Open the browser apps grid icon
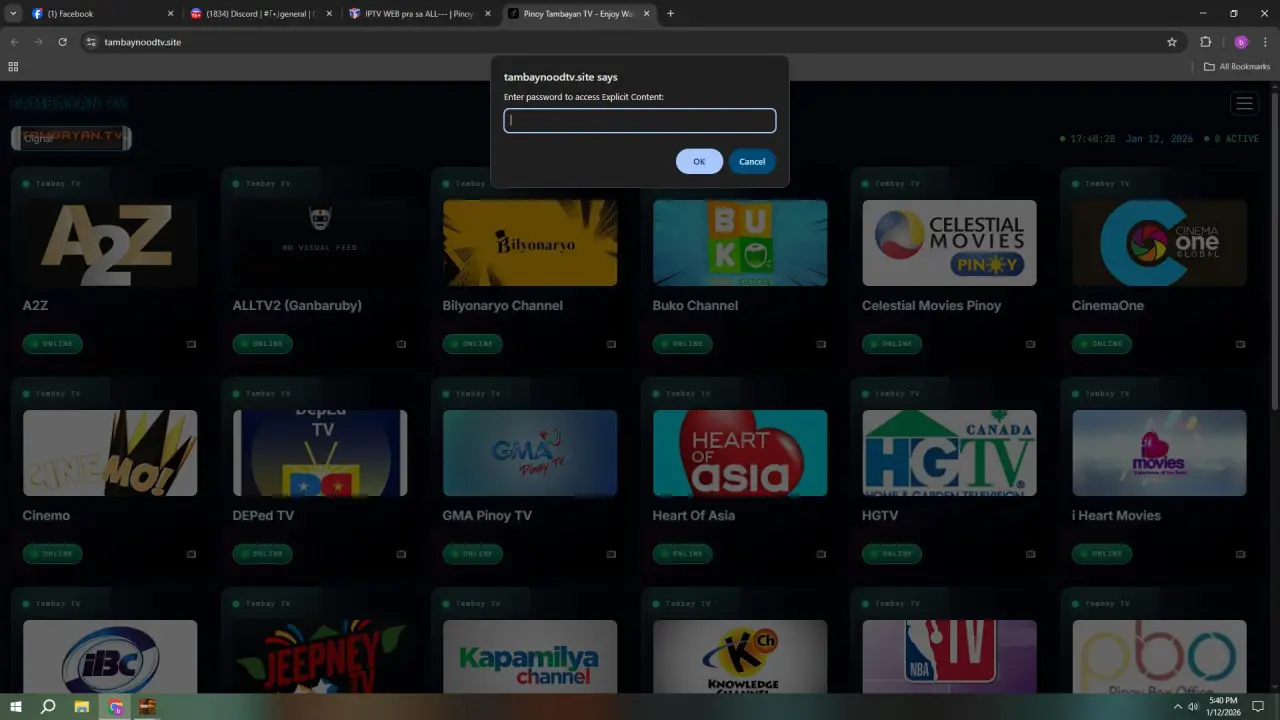Viewport: 1280px width, 720px height. pyautogui.click(x=13, y=67)
